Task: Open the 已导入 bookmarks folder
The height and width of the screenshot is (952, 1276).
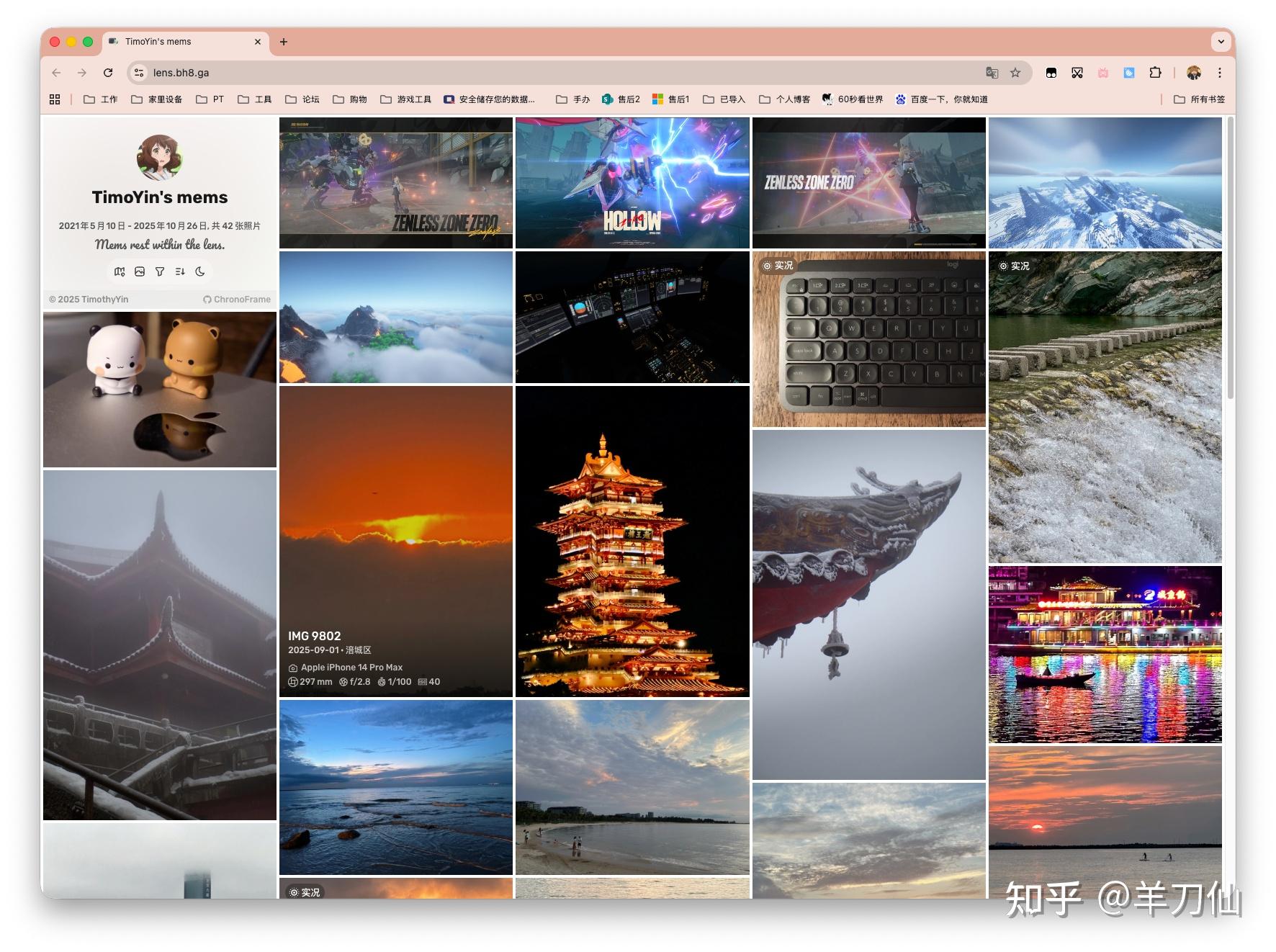Action: (724, 99)
